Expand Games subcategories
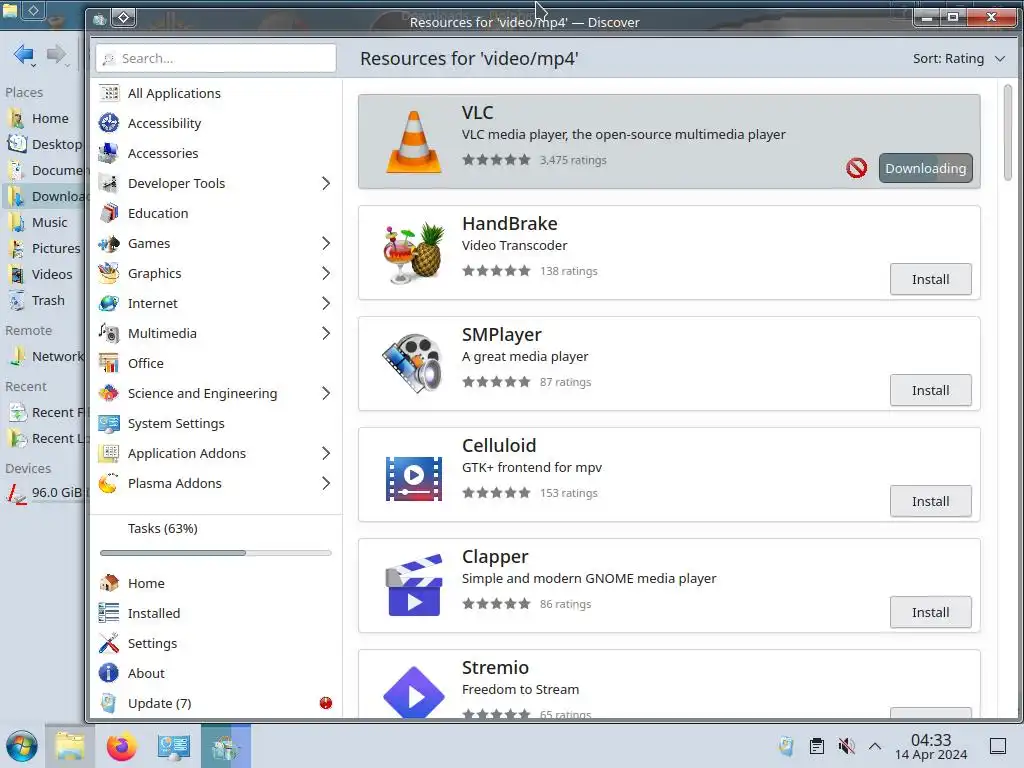Screen dimensions: 1024x768 (x=326, y=244)
